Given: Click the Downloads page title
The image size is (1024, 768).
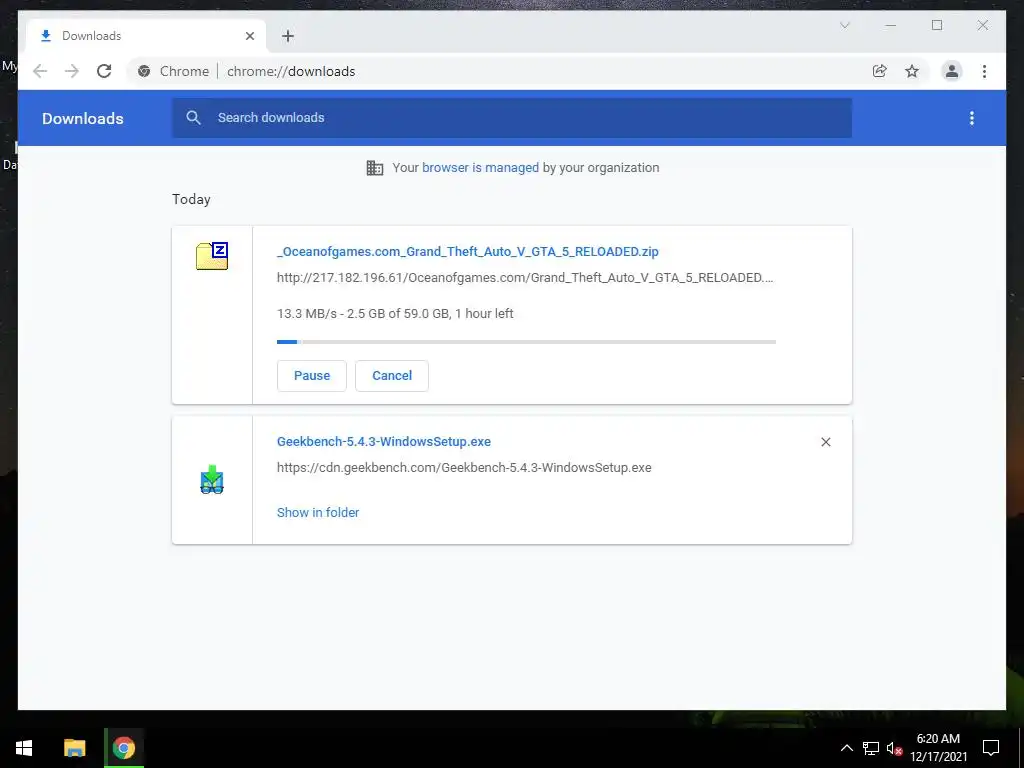Looking at the screenshot, I should click(x=83, y=118).
